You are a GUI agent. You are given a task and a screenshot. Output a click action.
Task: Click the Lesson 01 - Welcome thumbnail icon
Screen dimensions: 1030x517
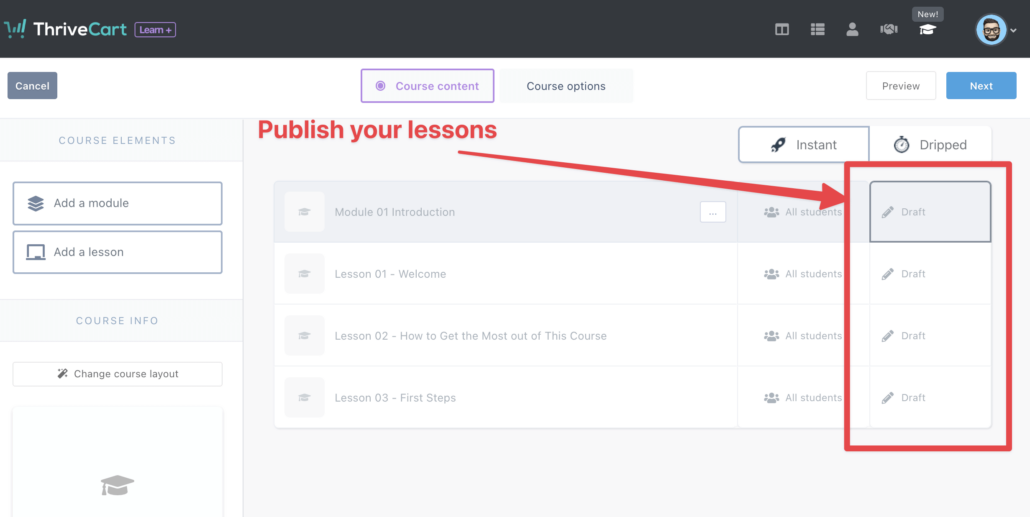tap(304, 273)
